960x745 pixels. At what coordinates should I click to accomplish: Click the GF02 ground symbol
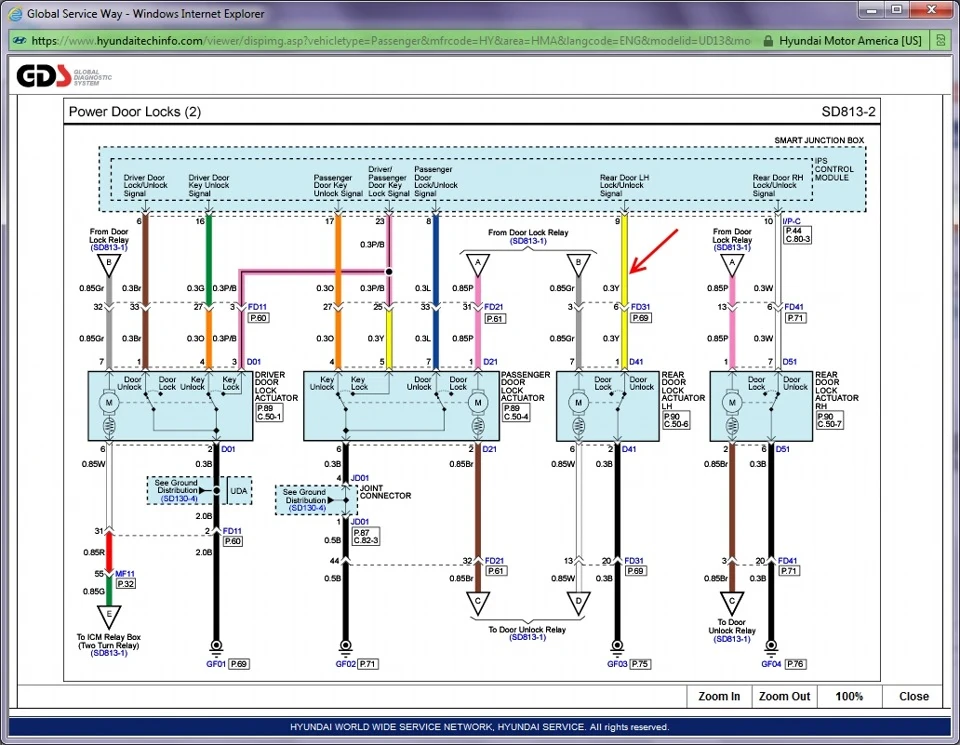pos(345,646)
